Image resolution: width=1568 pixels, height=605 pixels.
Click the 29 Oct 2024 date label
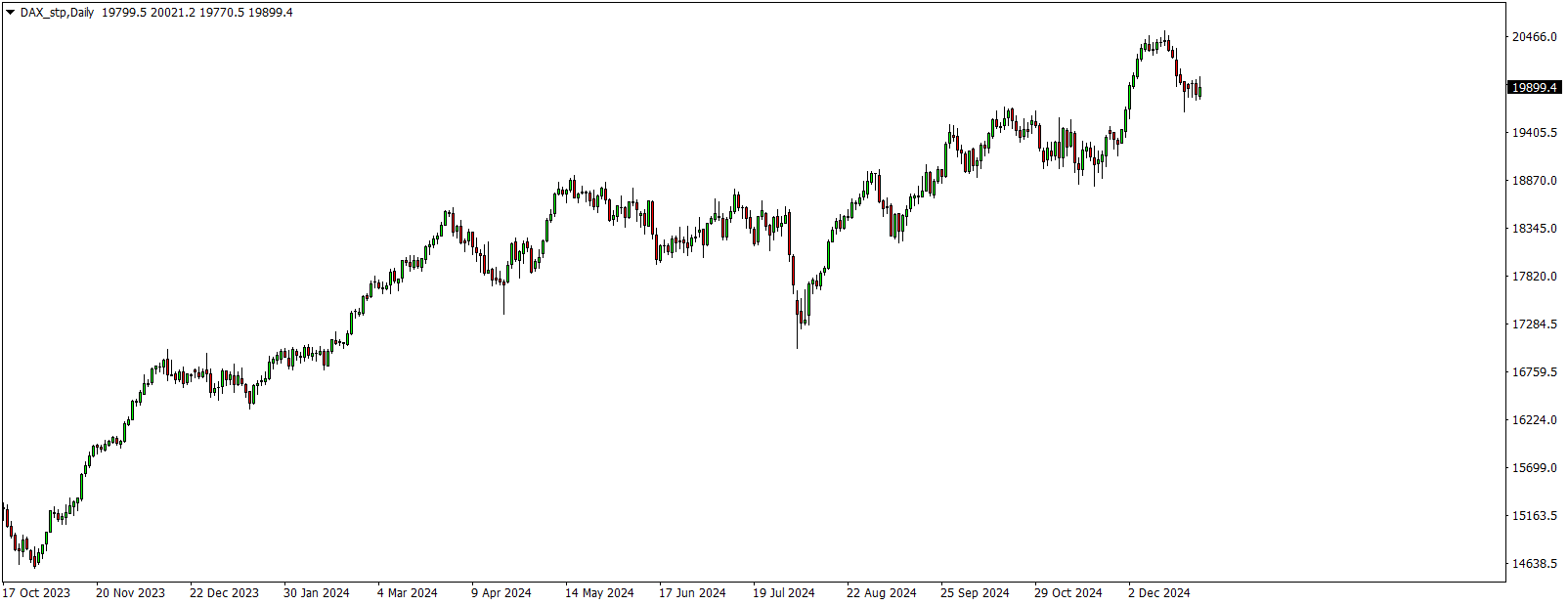pos(1067,593)
